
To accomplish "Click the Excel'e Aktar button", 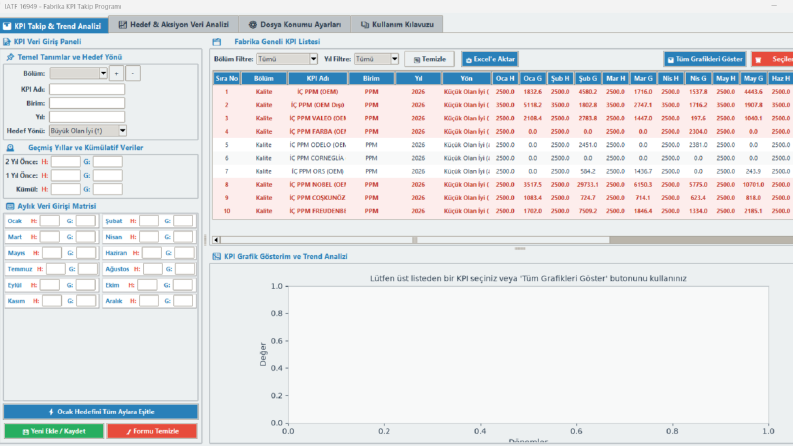I will pos(490,59).
